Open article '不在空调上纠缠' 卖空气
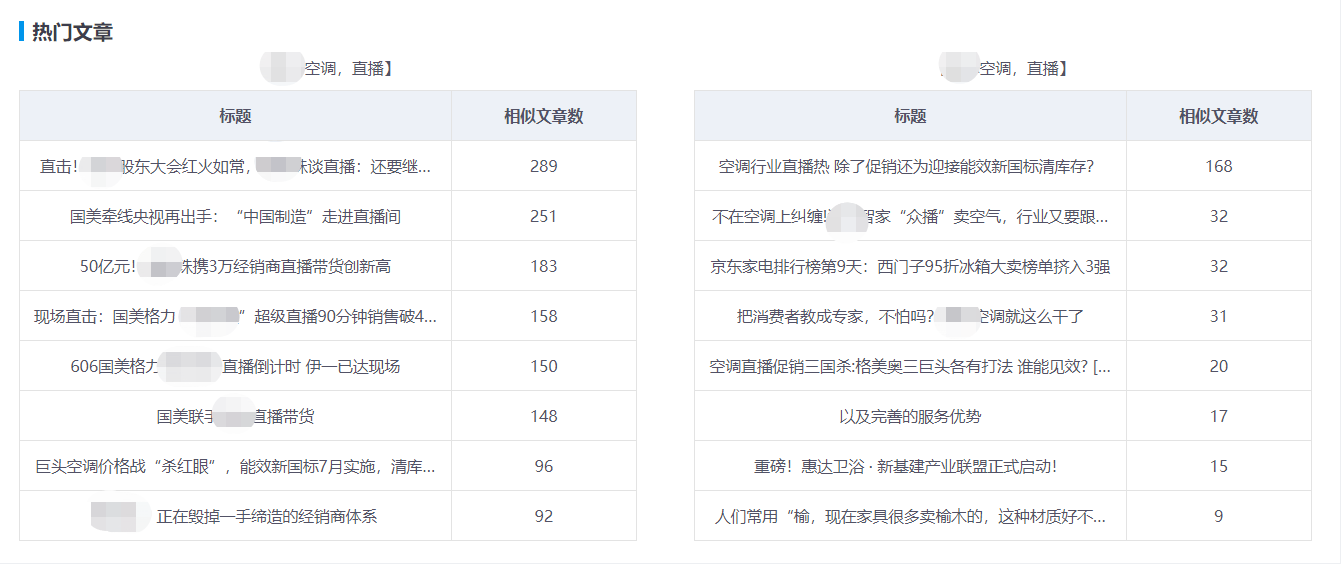The width and height of the screenshot is (1342, 568). coord(910,216)
